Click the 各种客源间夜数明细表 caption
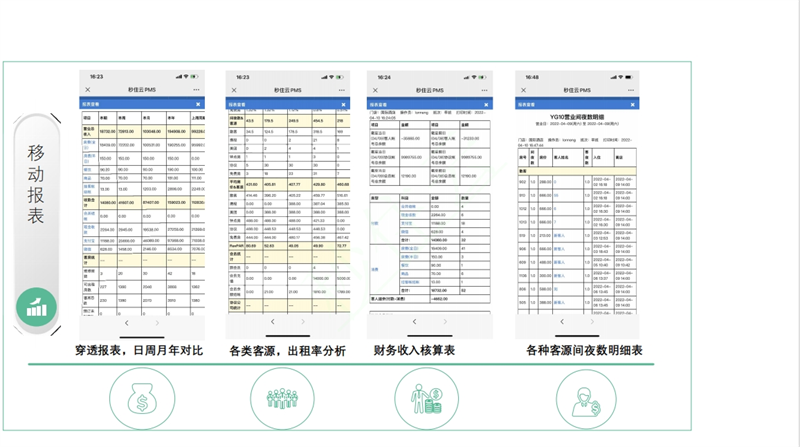 [582, 351]
